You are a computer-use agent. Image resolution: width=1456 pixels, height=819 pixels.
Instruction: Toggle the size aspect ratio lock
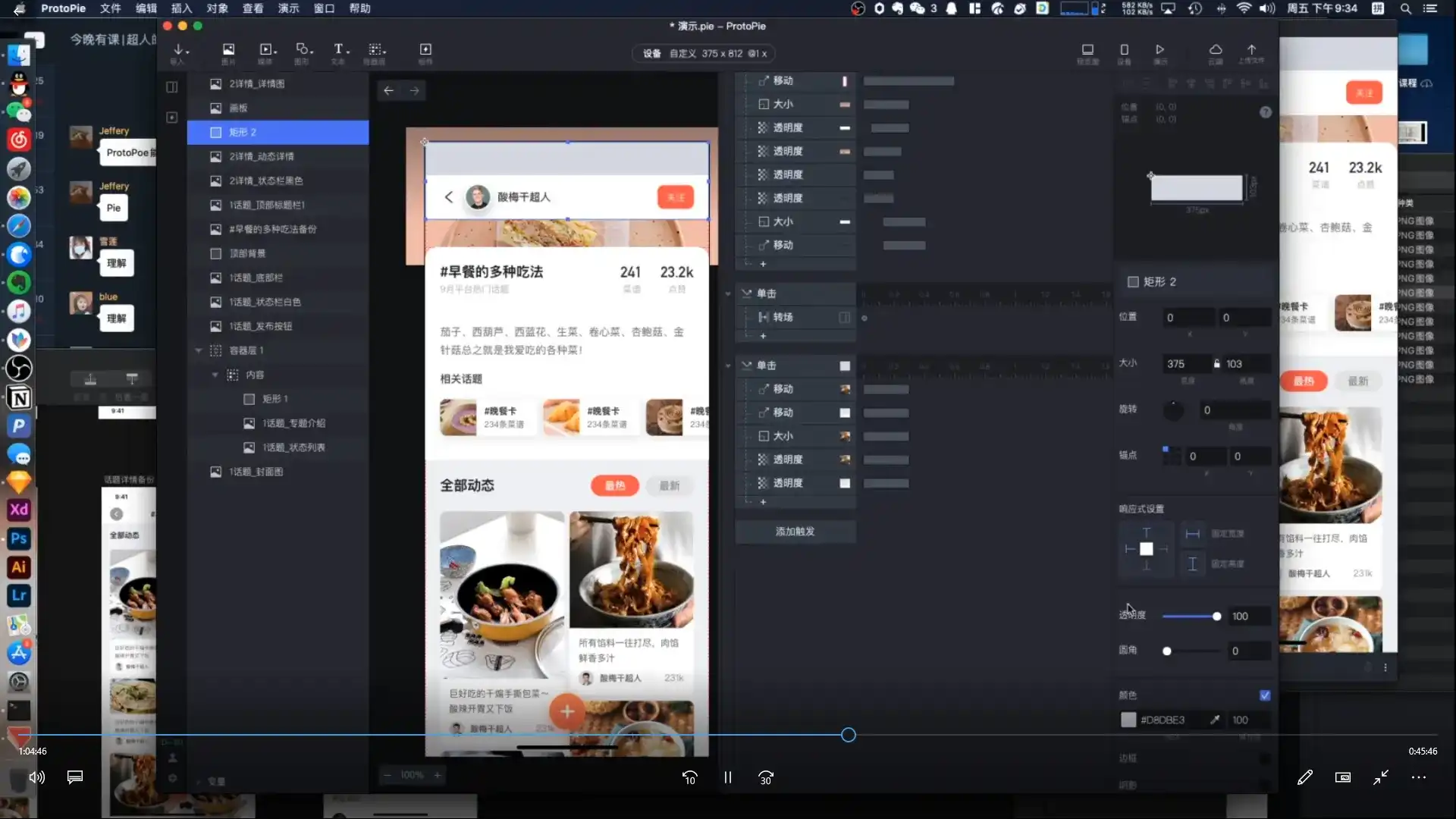click(1216, 364)
